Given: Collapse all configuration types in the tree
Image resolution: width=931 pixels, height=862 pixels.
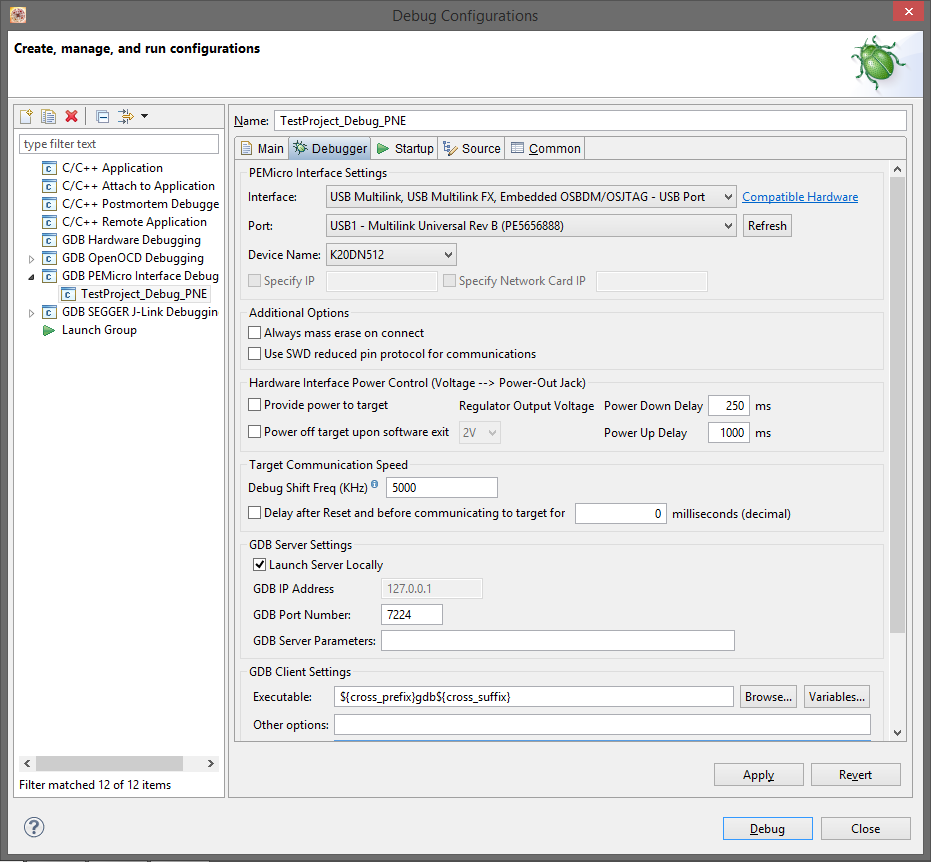Looking at the screenshot, I should click(101, 116).
